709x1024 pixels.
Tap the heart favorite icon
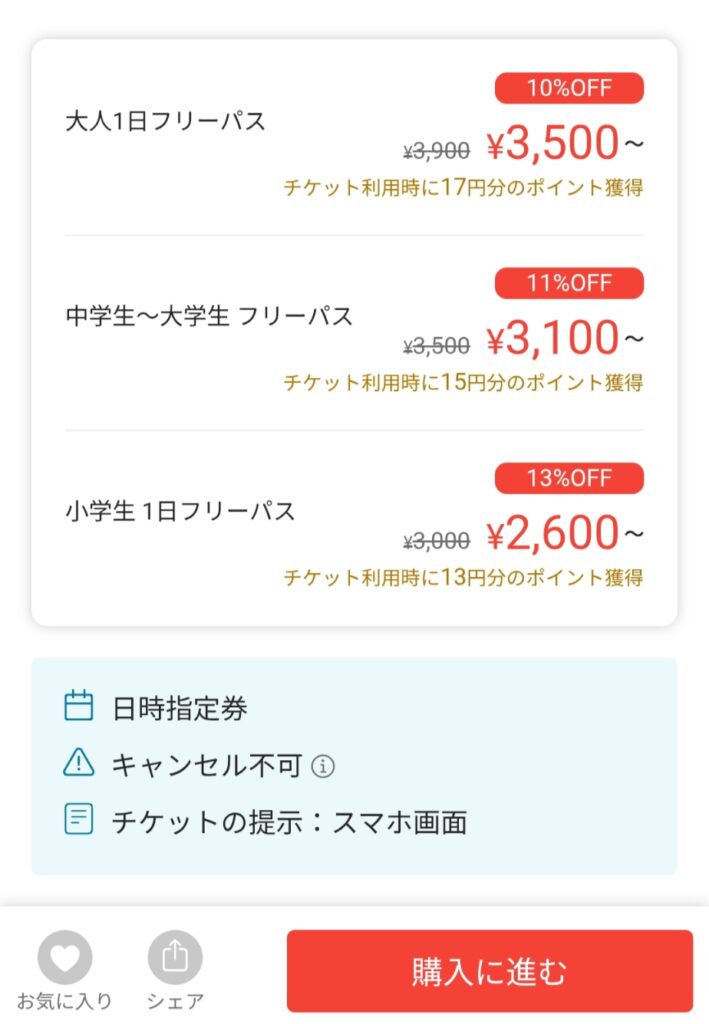(65, 957)
